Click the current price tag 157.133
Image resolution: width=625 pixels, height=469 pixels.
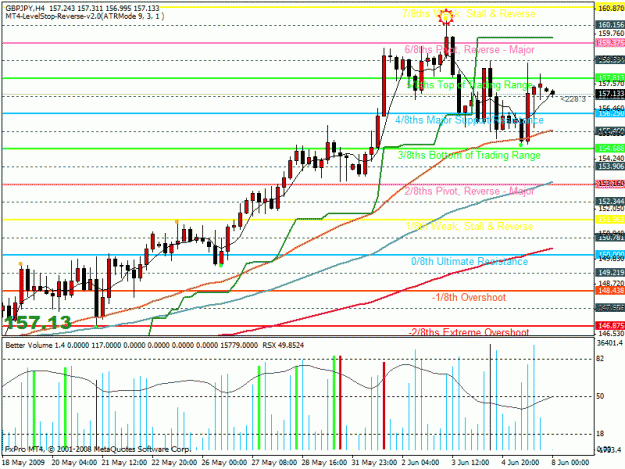pyautogui.click(x=610, y=94)
